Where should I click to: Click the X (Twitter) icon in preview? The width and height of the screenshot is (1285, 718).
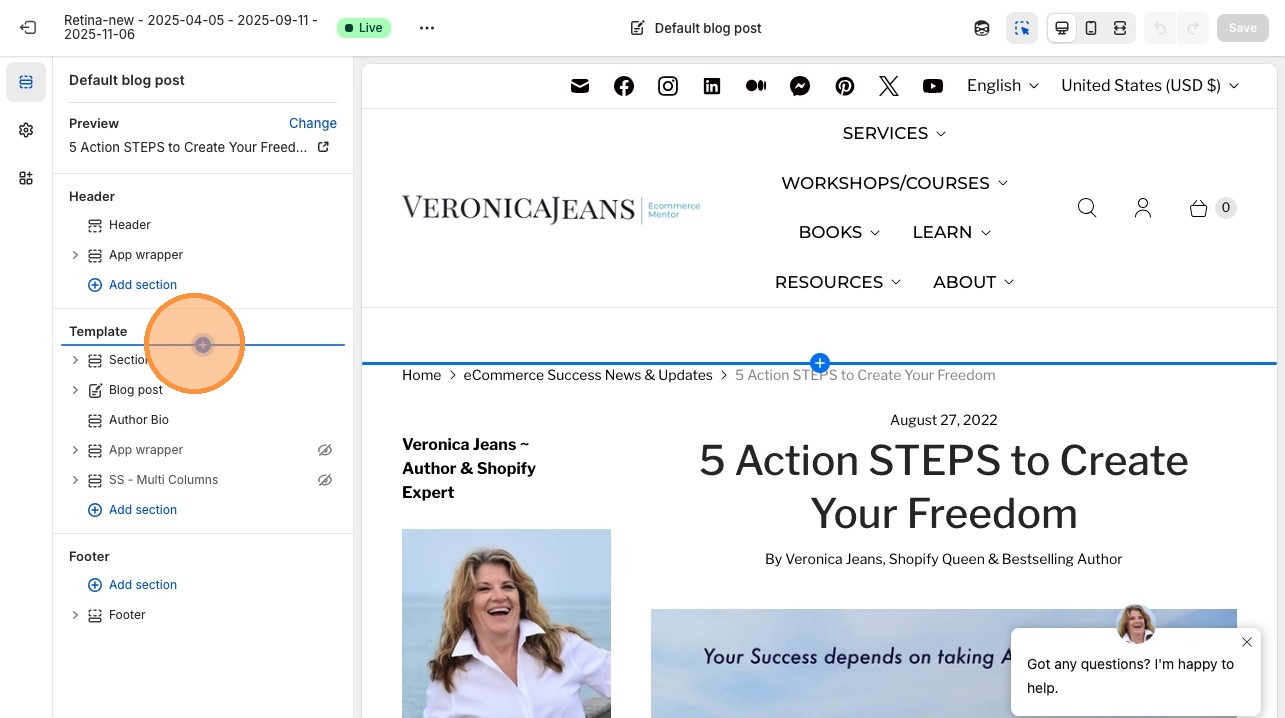889,86
